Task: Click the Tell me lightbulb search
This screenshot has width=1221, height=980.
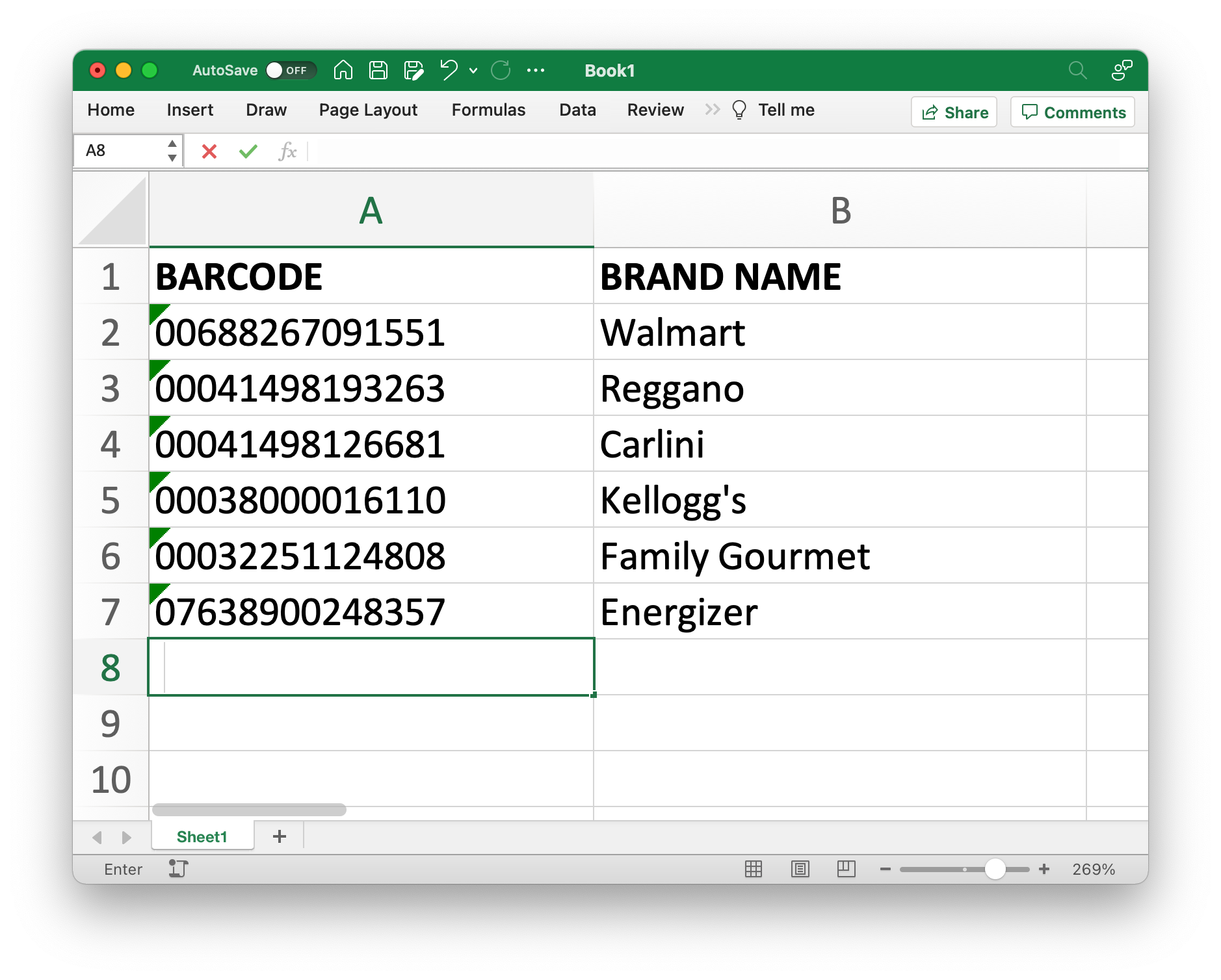Action: (773, 110)
